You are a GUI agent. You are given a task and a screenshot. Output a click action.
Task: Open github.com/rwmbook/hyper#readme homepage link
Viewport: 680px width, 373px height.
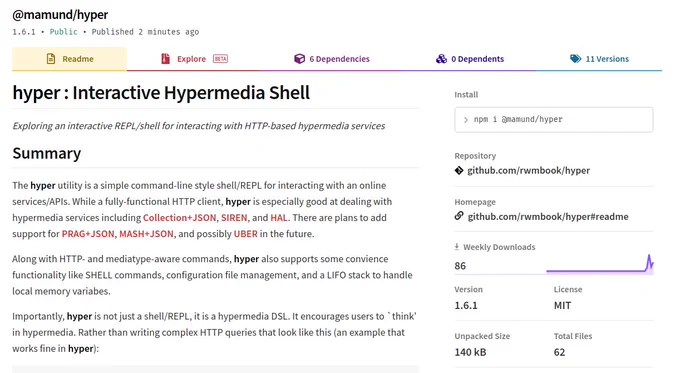[548, 216]
